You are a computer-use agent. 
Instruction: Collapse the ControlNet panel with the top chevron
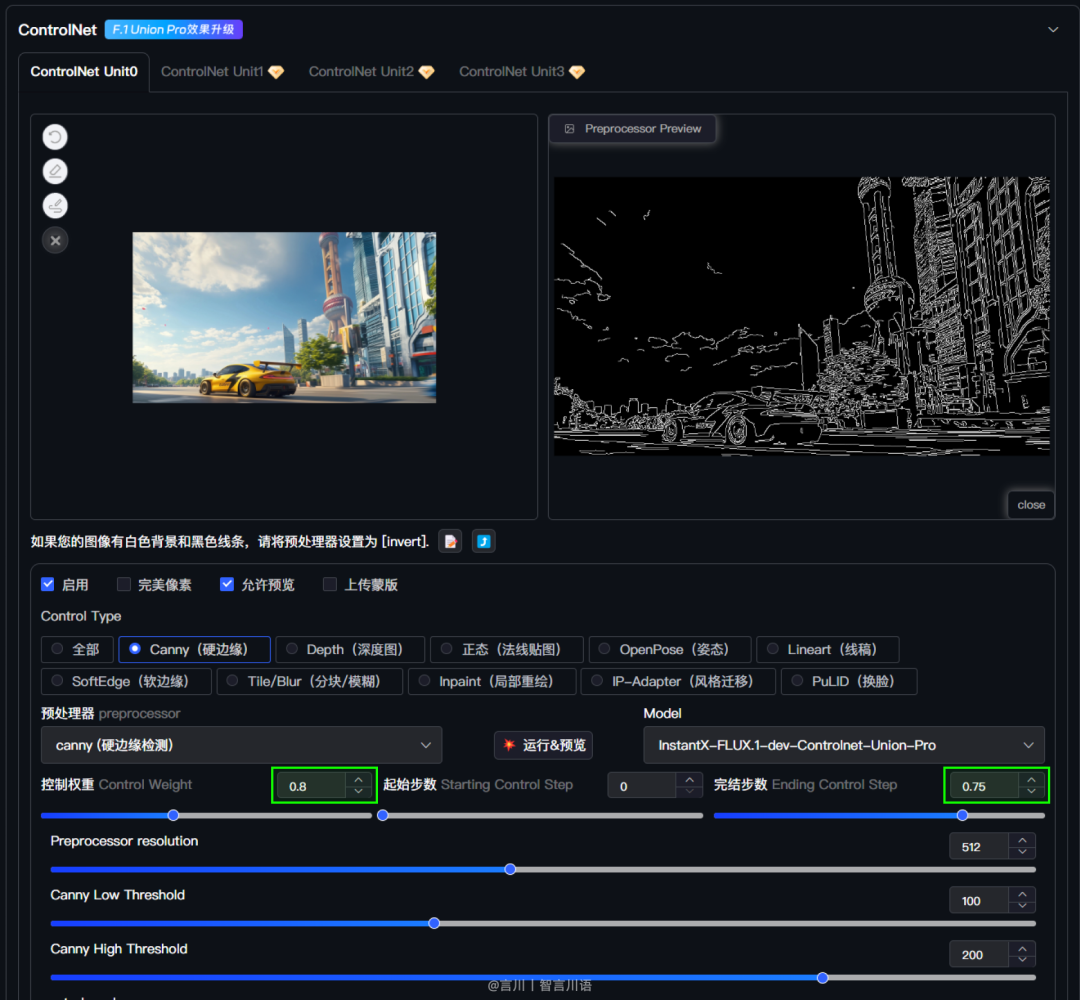click(x=1052, y=29)
